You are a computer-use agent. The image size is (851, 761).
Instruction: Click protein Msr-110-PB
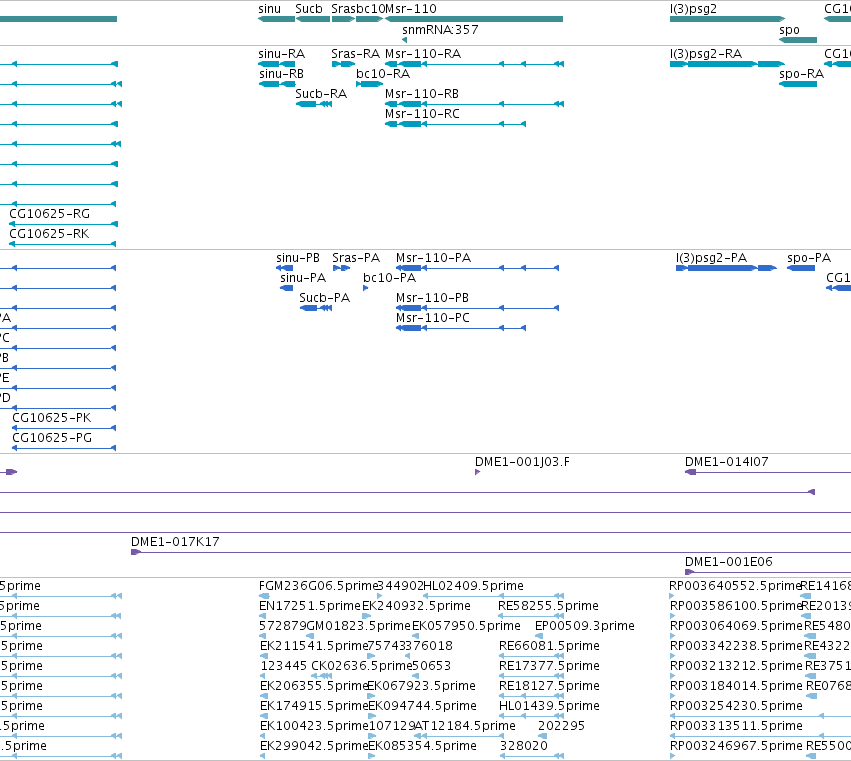[478, 308]
